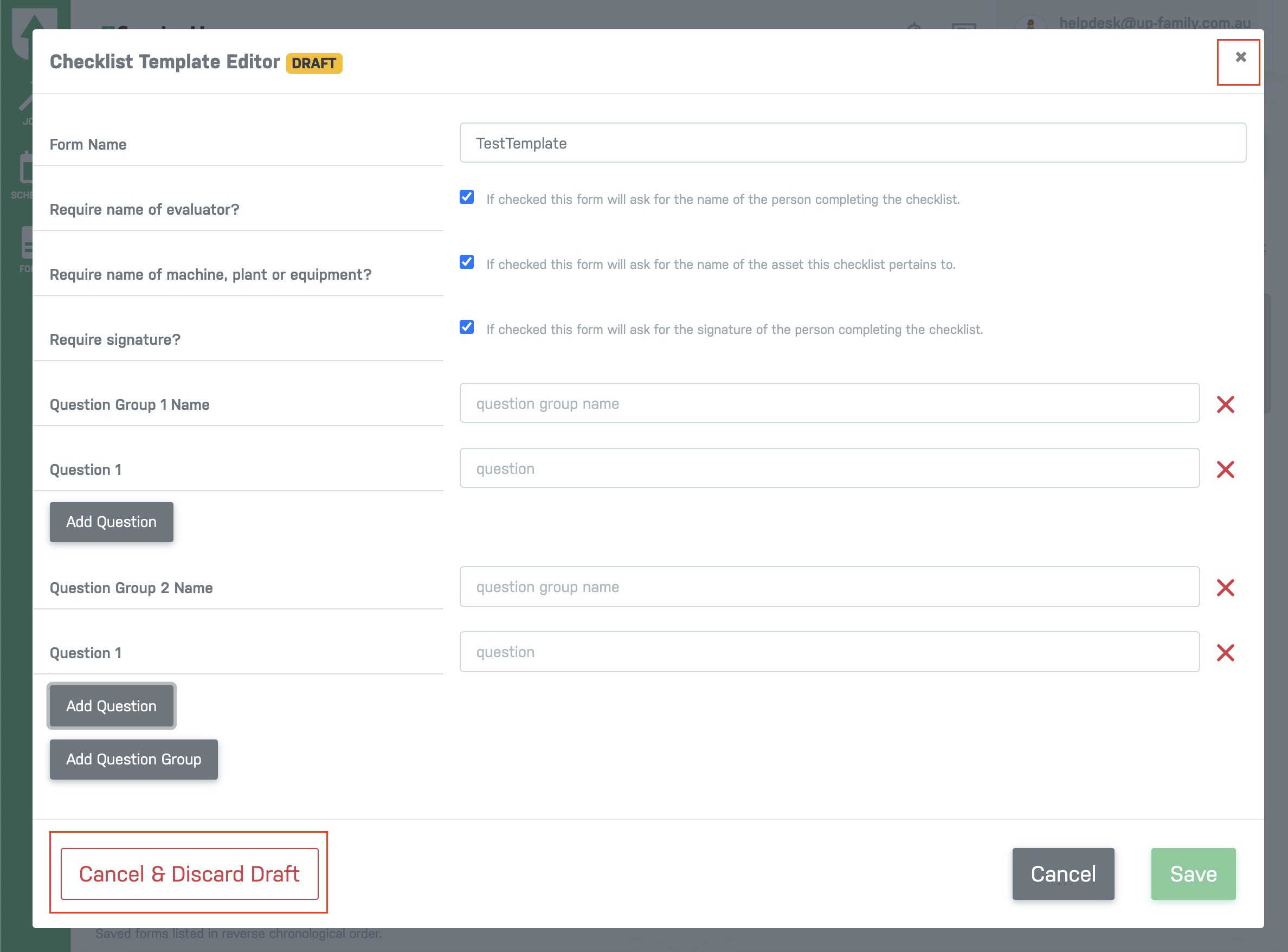1288x952 pixels.
Task: Click Question 1 field in group 2
Action: 829,652
